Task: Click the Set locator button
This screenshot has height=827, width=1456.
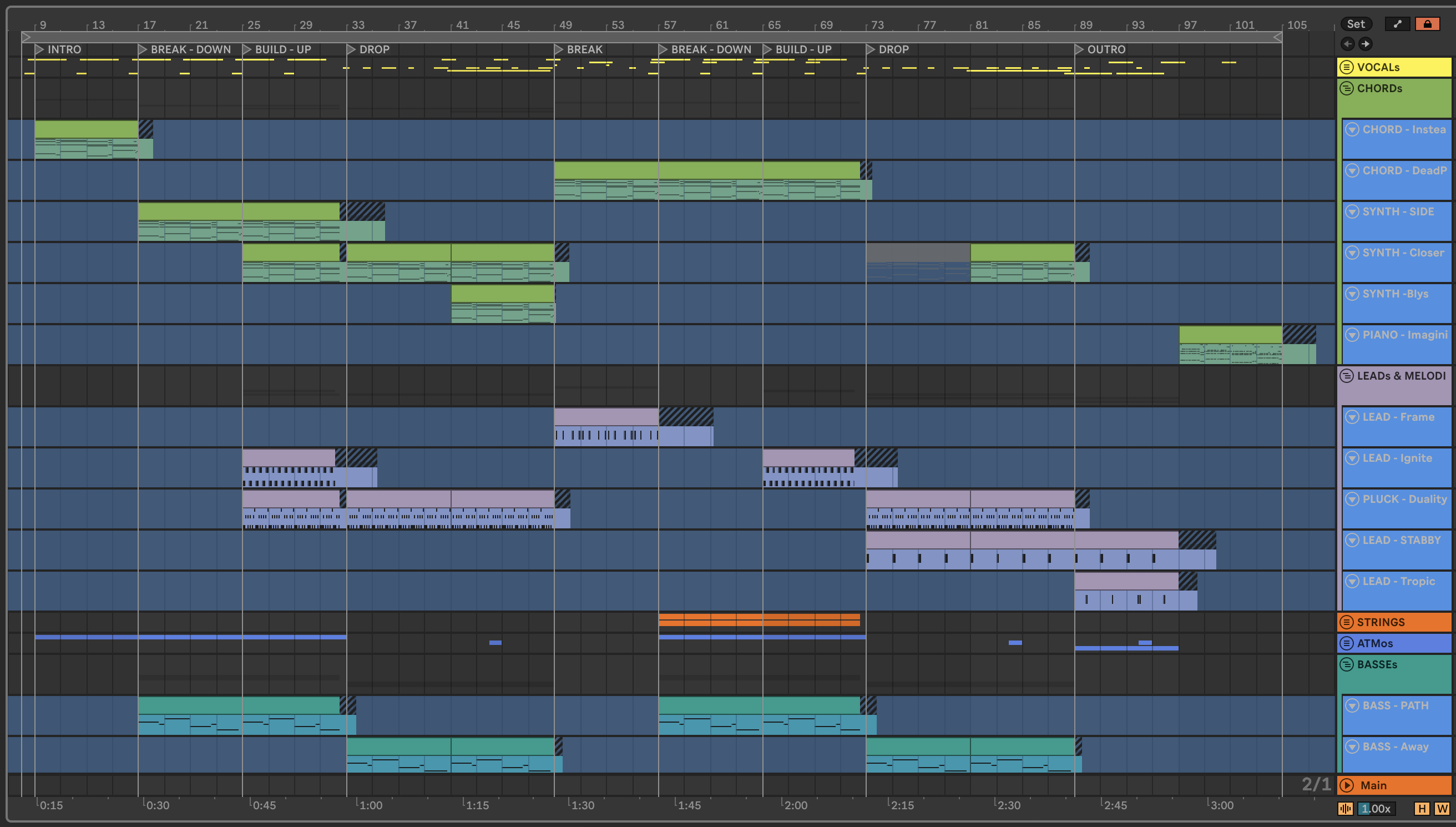Action: (x=1356, y=24)
